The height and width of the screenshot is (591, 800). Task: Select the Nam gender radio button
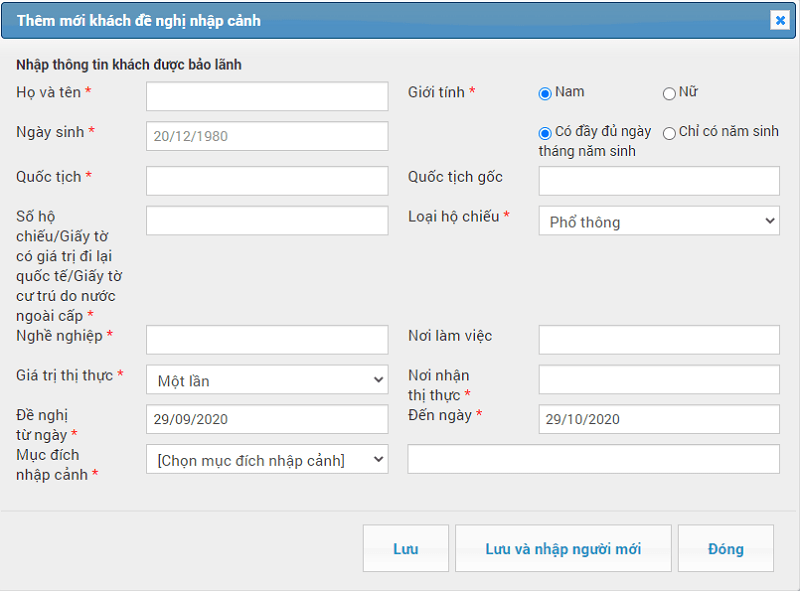(545, 94)
